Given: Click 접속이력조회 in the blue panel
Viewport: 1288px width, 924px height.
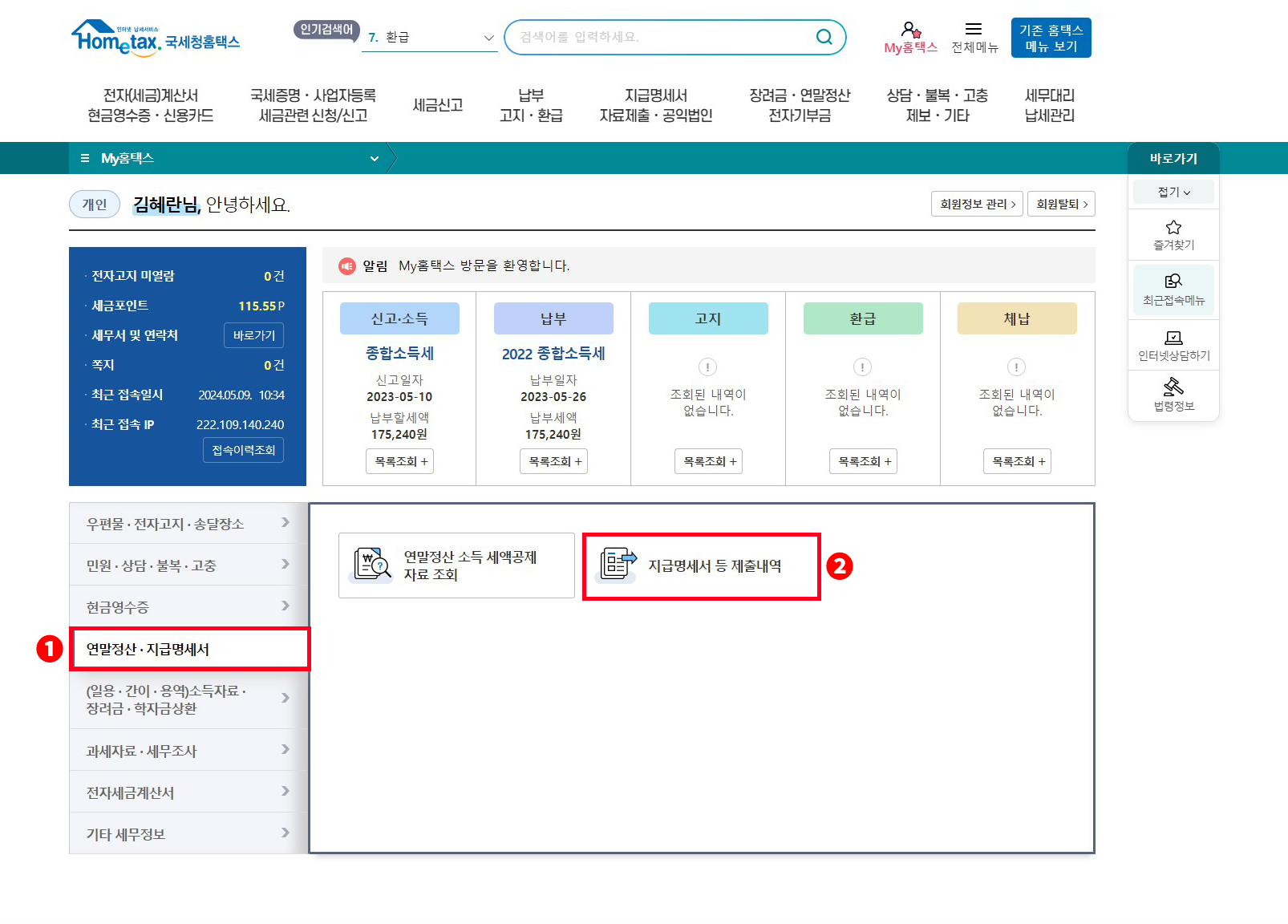Looking at the screenshot, I should [x=243, y=450].
